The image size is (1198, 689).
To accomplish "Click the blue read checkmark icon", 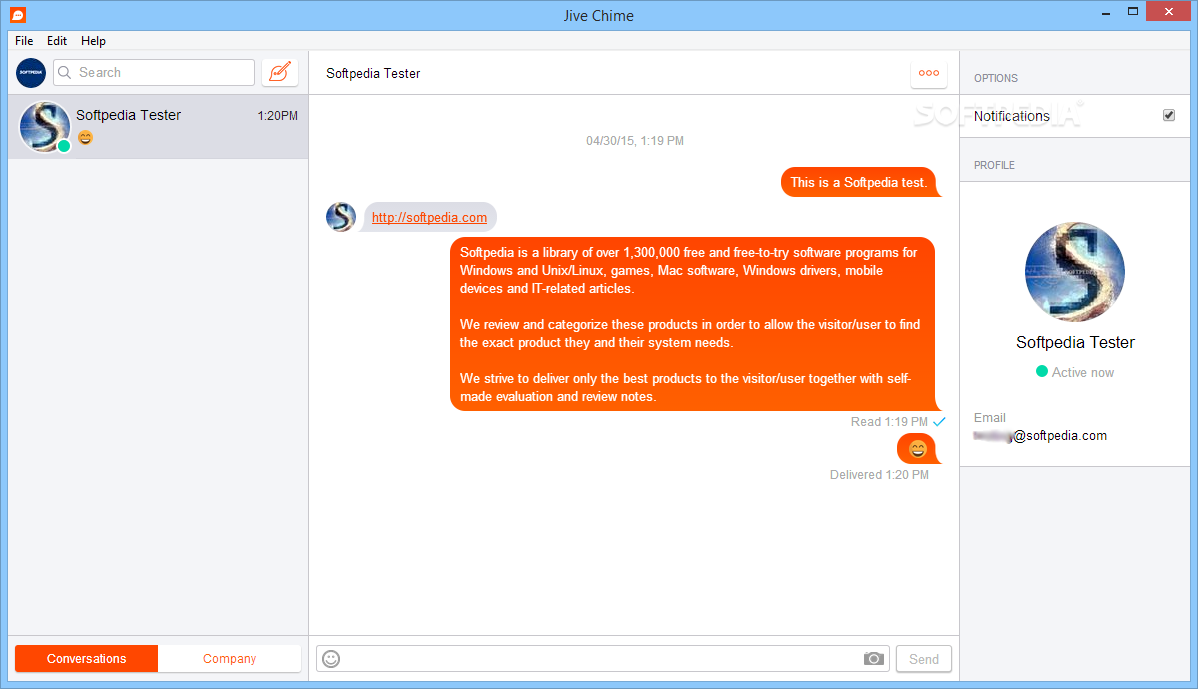I will [940, 422].
